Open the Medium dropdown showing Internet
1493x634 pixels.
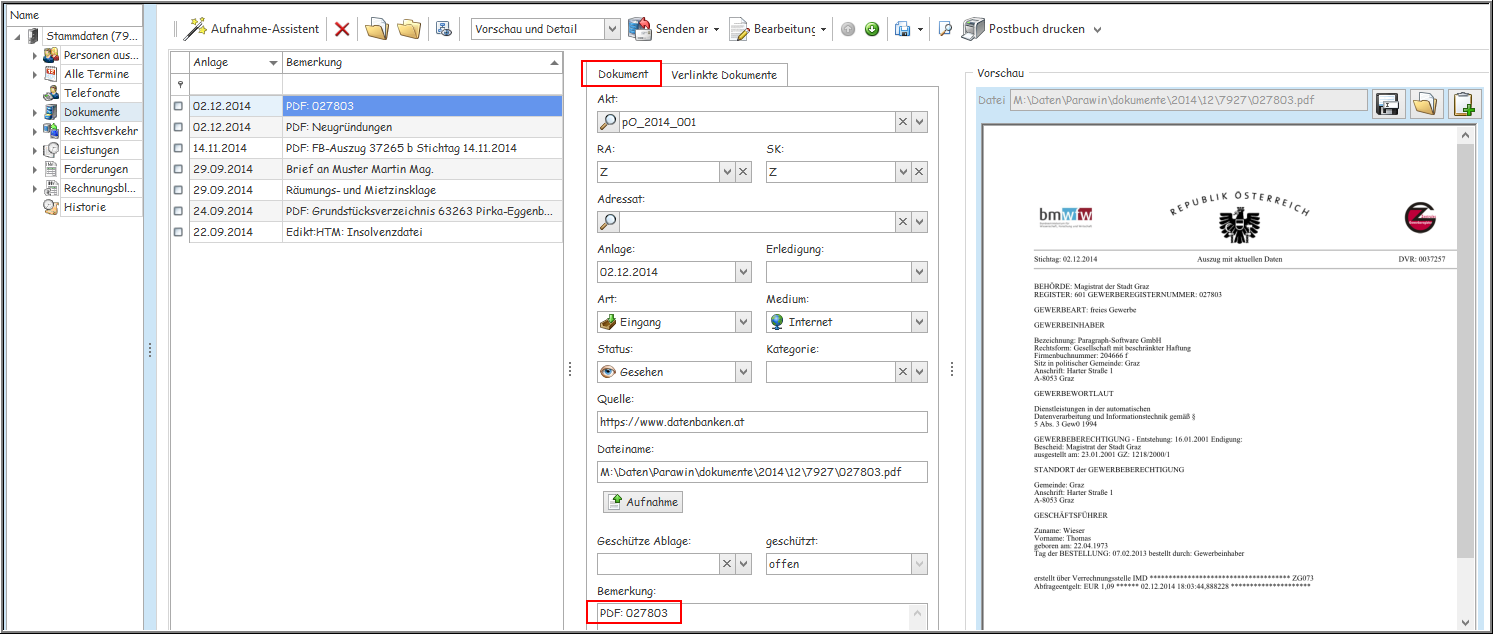point(919,322)
